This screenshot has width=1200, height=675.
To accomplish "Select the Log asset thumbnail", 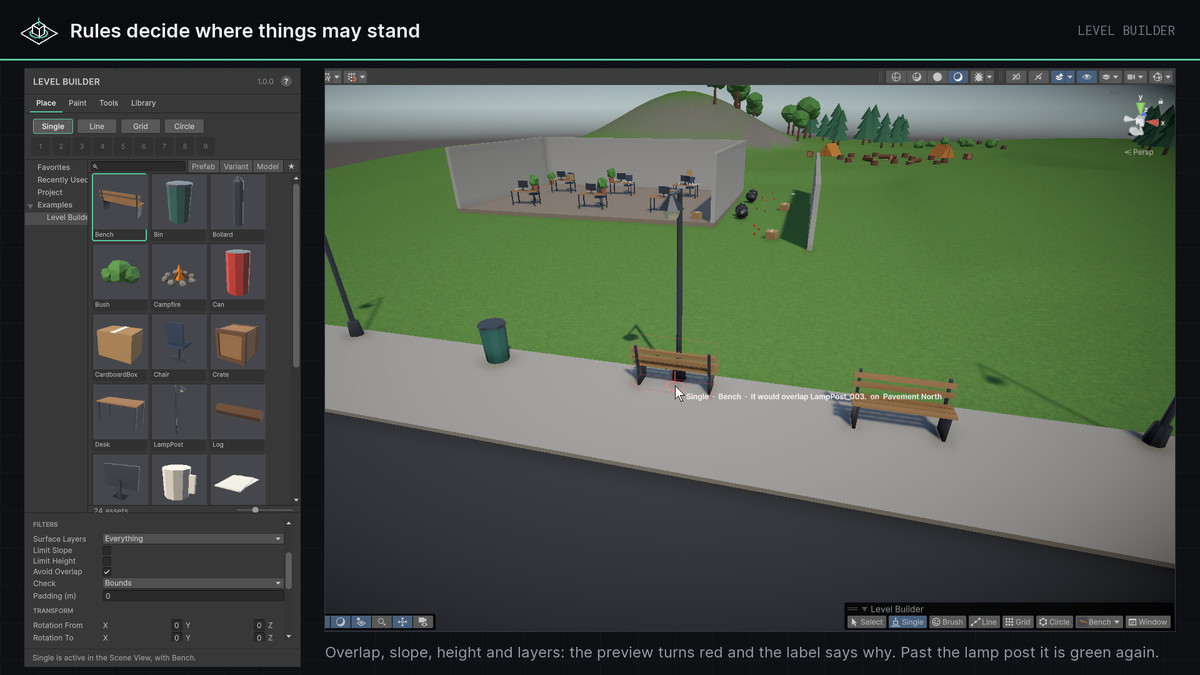I will click(x=238, y=417).
